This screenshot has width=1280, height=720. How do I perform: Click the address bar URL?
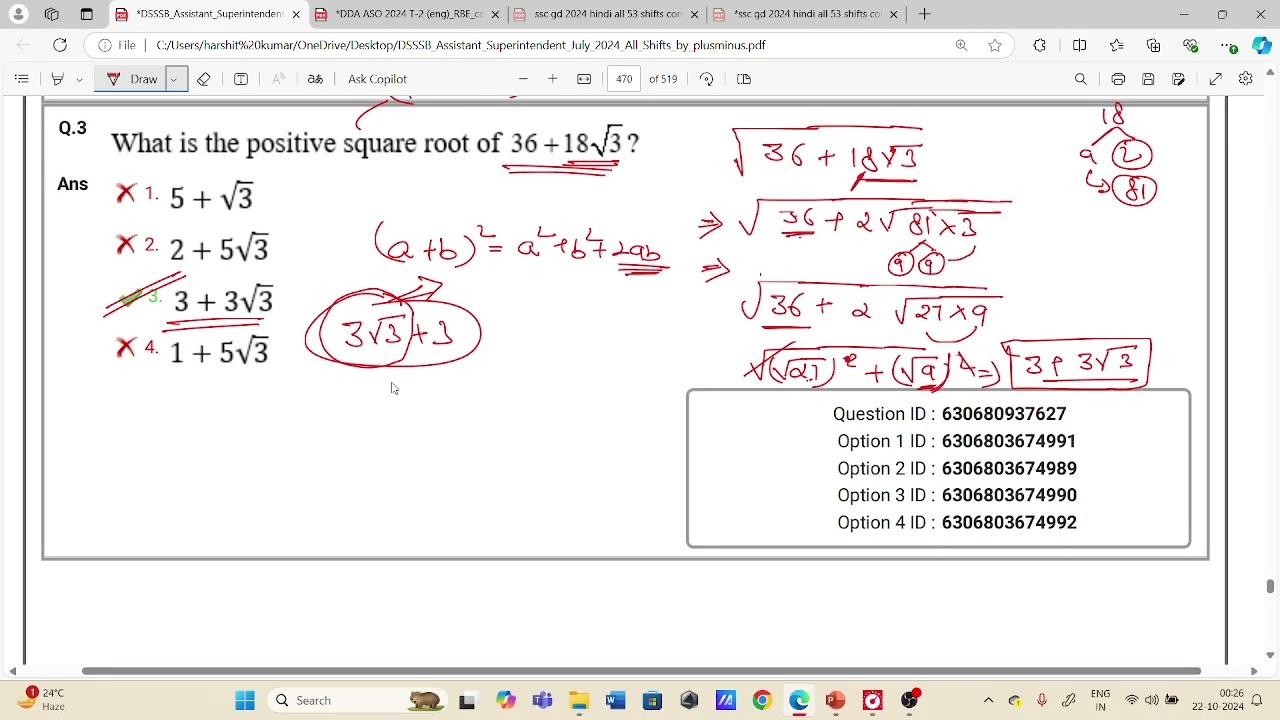[461, 45]
